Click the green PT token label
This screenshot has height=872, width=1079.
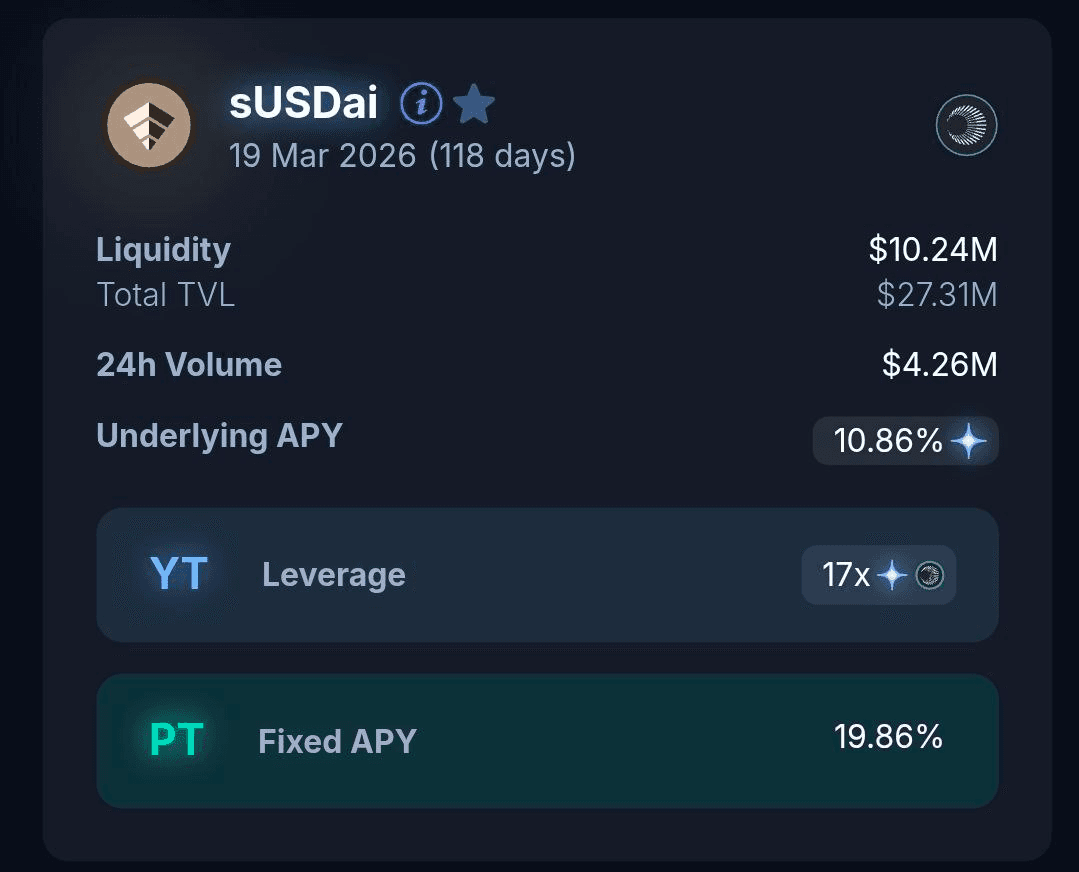[x=177, y=740]
